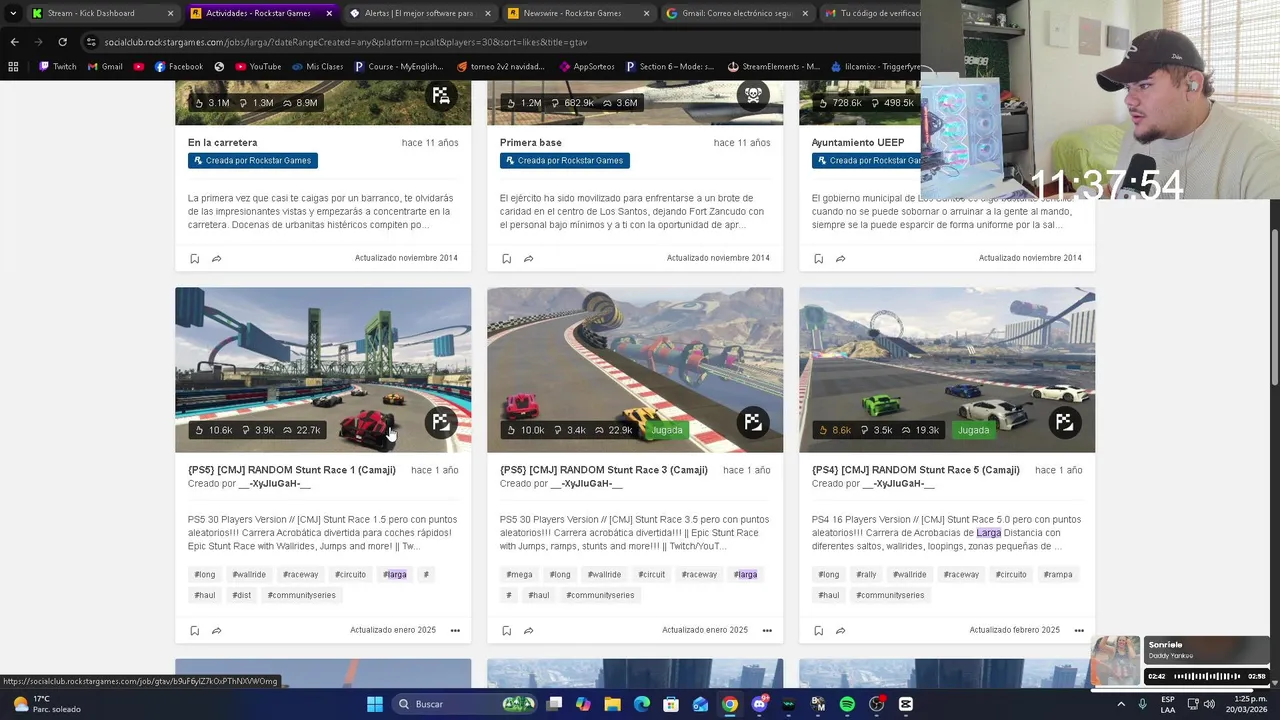The width and height of the screenshot is (1280, 720).
Task: Open title {PS4} [CMJ] RANDOM Stunt Race 5
Action: (916, 470)
